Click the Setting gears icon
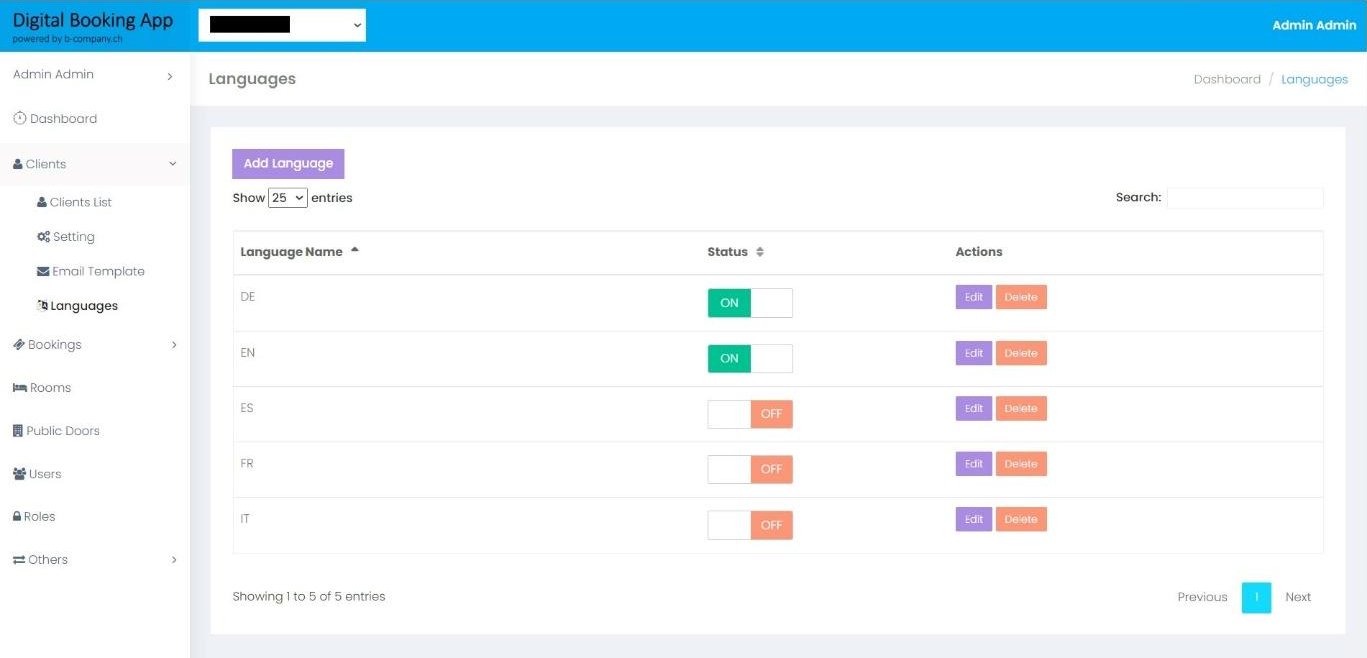This screenshot has width=1367, height=658. 43,237
